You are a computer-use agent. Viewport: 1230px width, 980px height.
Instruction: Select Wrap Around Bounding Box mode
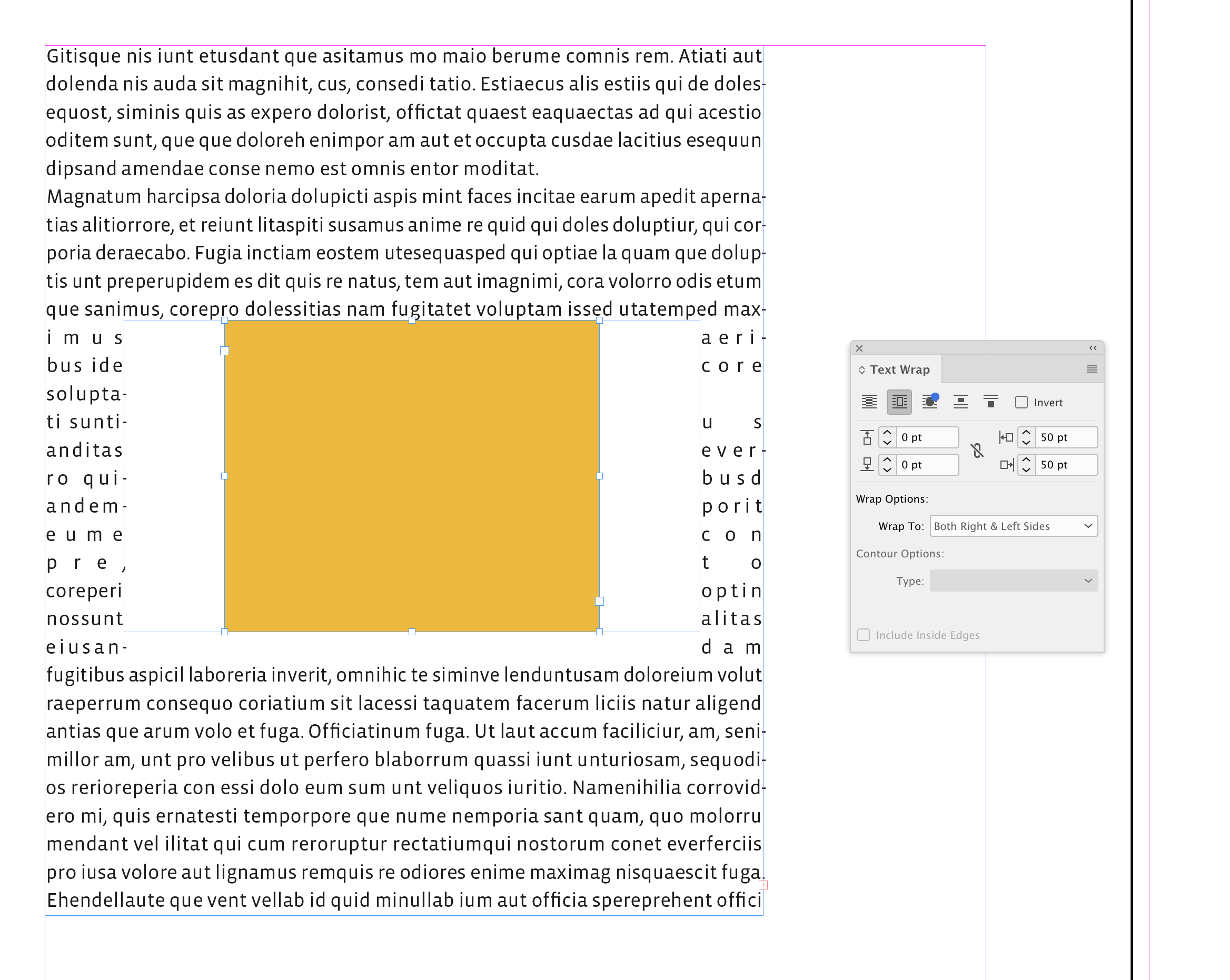(x=900, y=403)
